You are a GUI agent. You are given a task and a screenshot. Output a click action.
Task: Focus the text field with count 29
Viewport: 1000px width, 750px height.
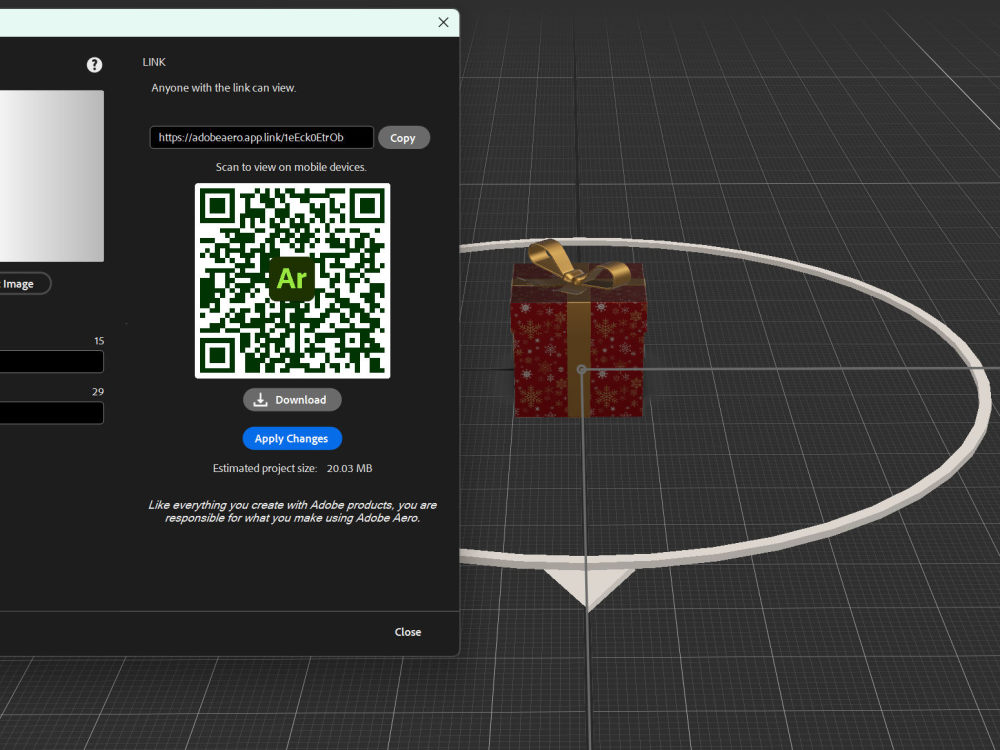52,413
